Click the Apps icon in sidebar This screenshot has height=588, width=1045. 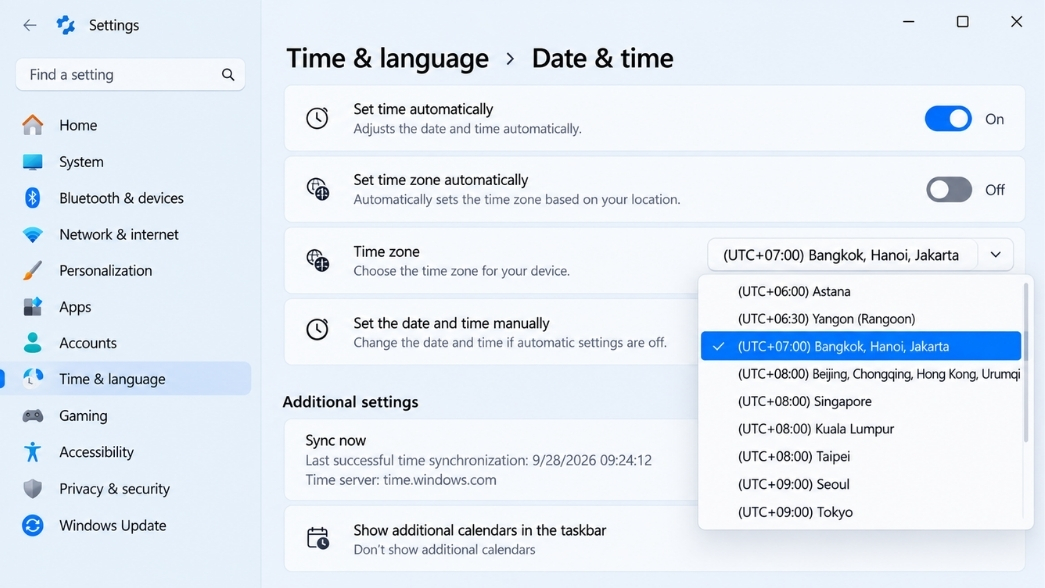(32, 307)
